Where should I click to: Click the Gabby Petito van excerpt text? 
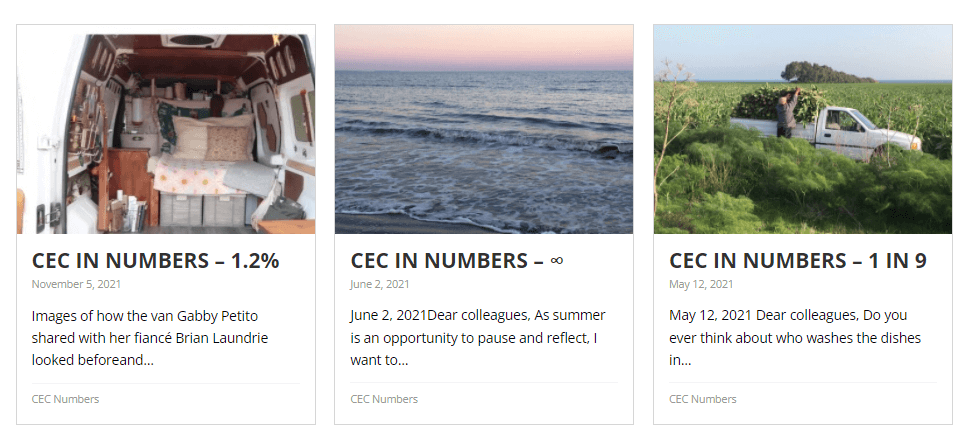(x=150, y=338)
